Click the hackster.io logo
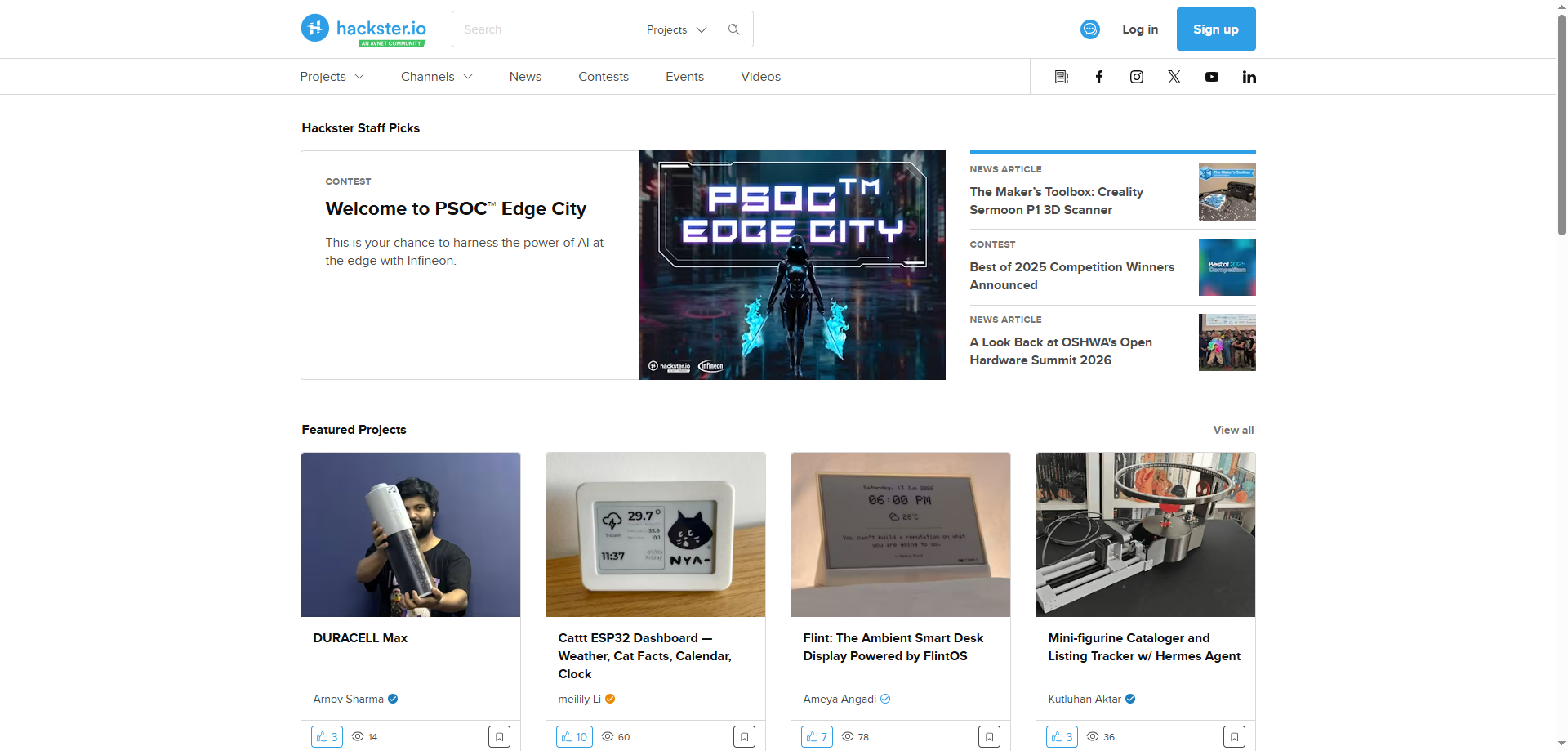The height and width of the screenshot is (751, 1568). click(x=363, y=29)
